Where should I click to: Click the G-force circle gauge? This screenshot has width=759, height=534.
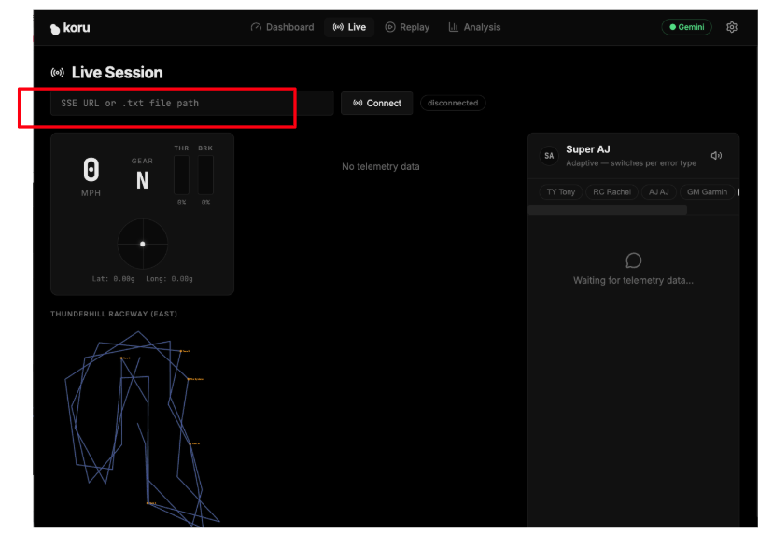tap(142, 243)
